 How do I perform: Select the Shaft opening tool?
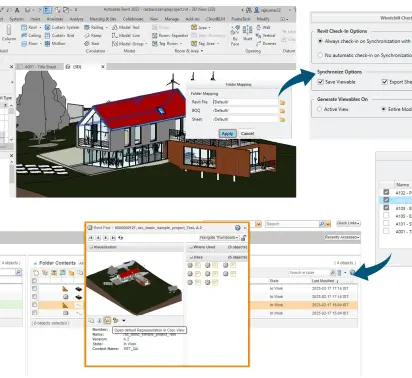point(247,33)
